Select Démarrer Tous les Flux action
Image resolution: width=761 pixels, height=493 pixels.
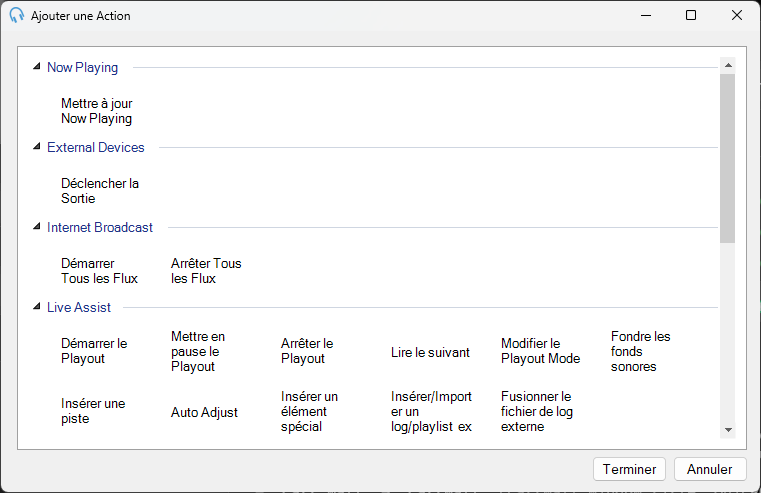[x=99, y=271]
